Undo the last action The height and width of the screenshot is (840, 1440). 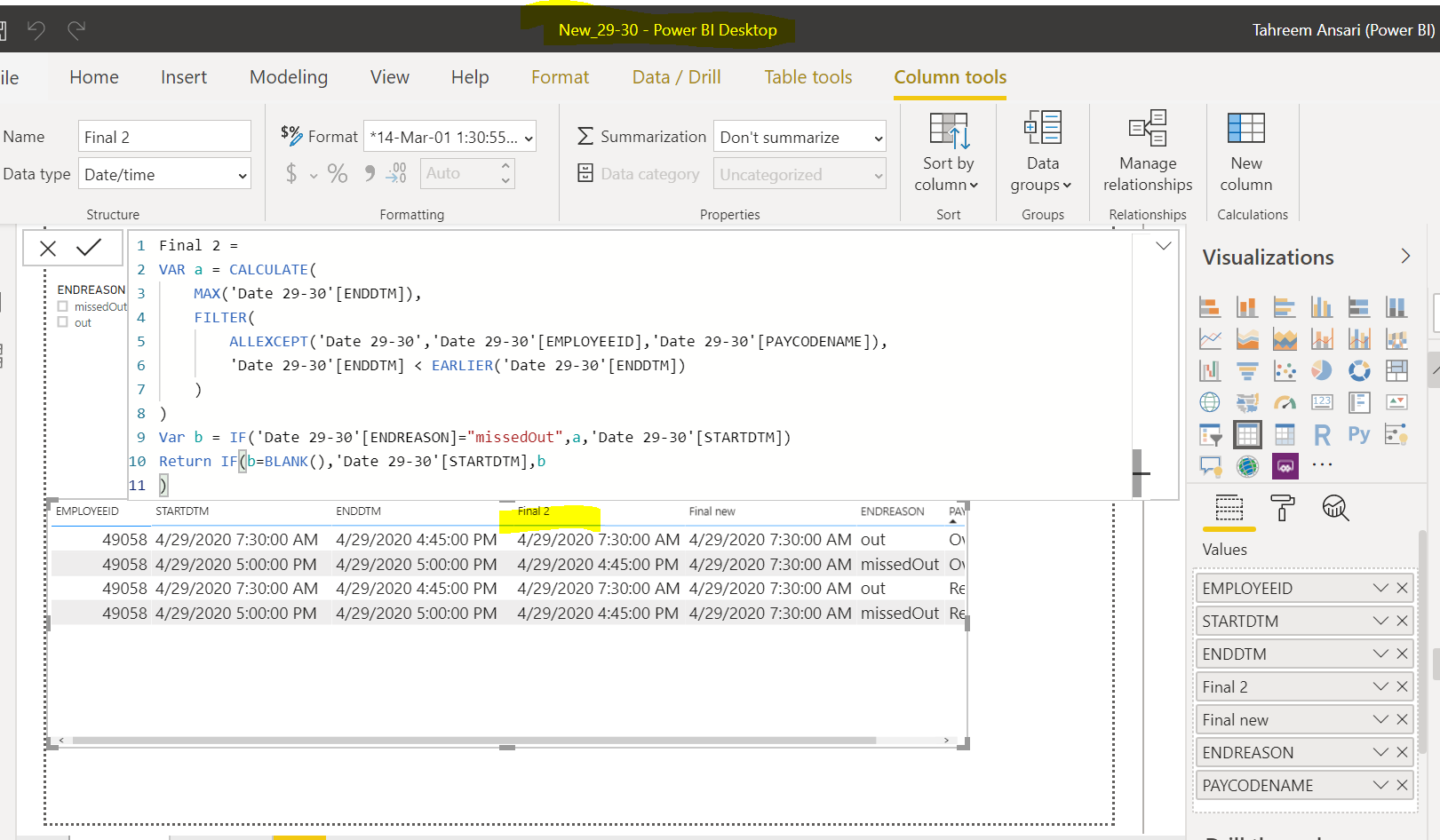click(36, 30)
